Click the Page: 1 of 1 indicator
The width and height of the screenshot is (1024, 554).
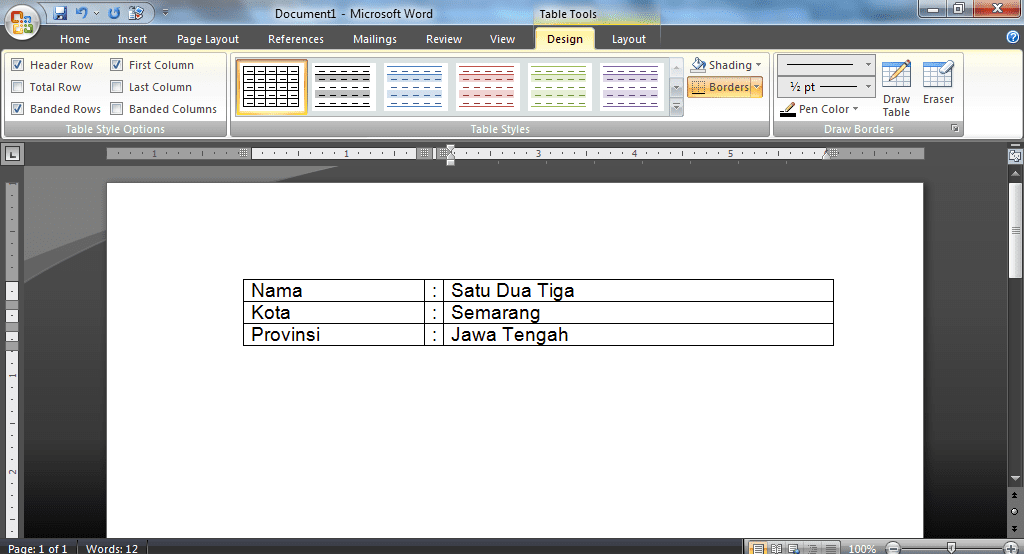tap(38, 549)
